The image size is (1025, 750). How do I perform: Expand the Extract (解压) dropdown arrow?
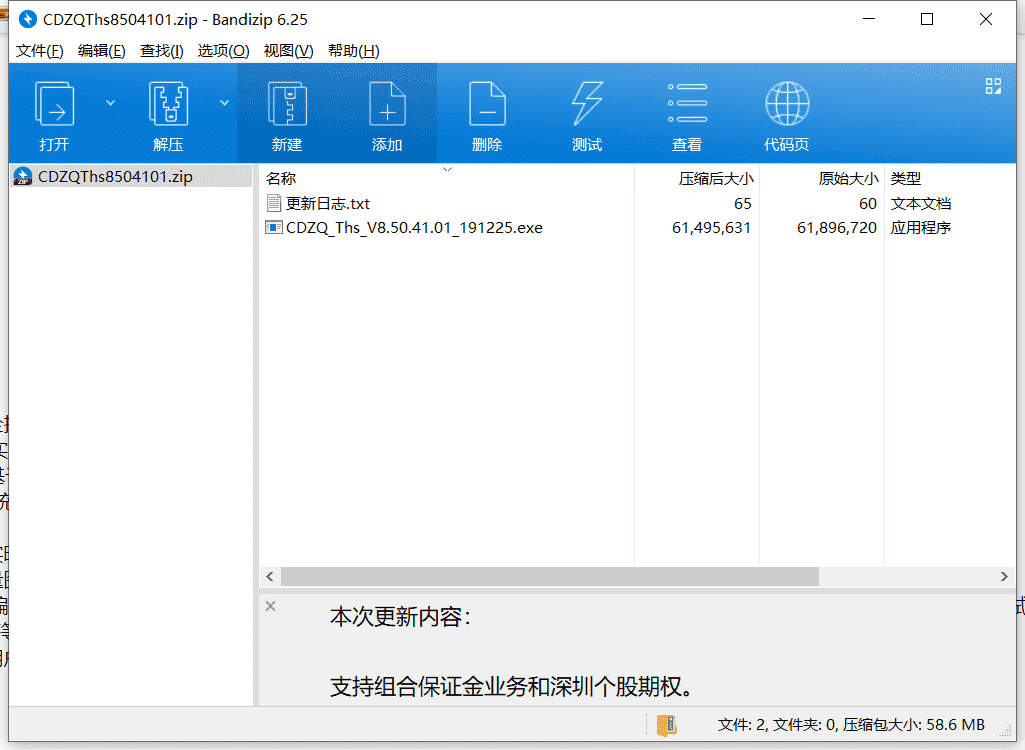pyautogui.click(x=224, y=103)
